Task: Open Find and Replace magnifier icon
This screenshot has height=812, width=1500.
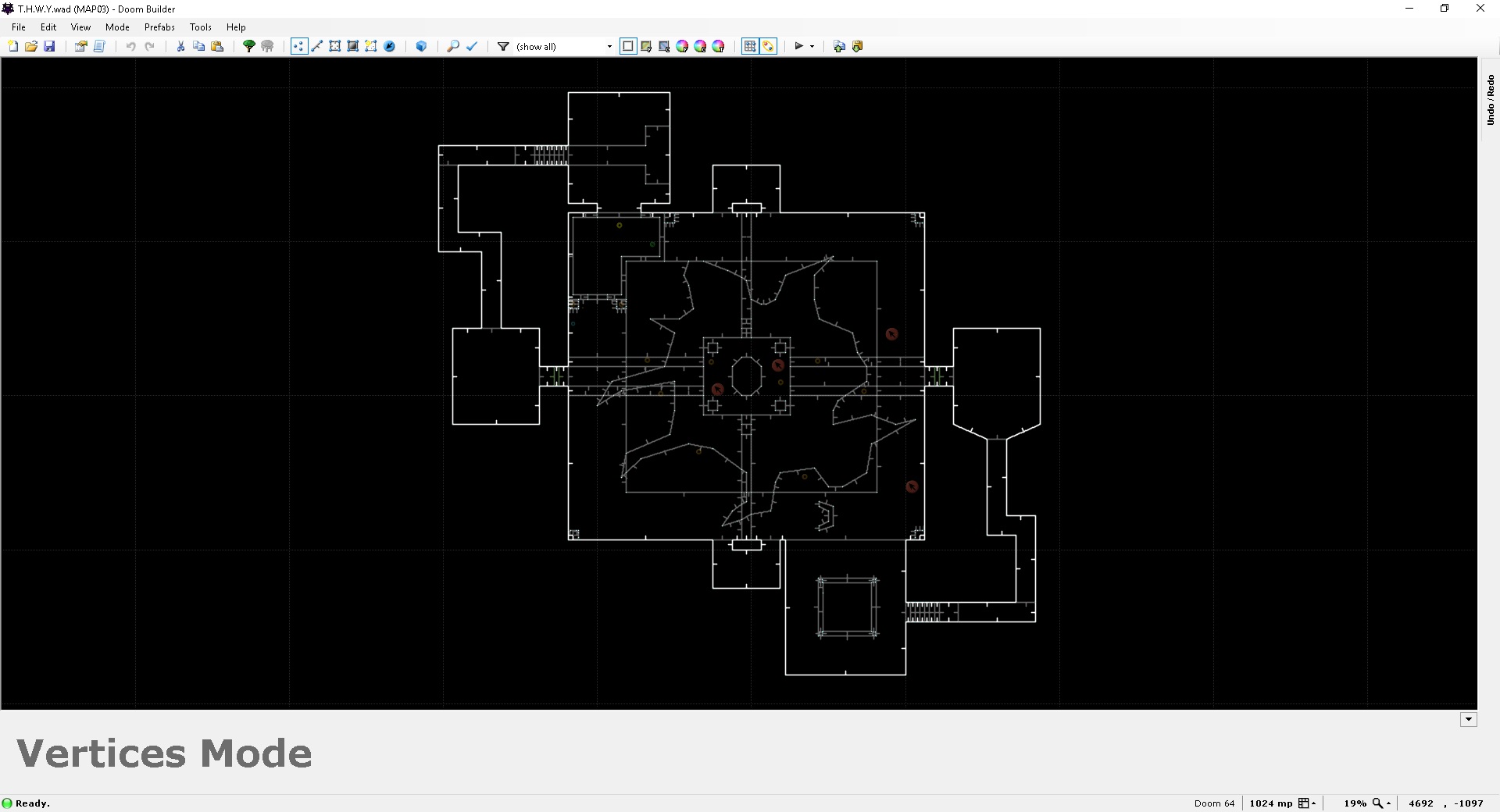Action: pyautogui.click(x=452, y=46)
